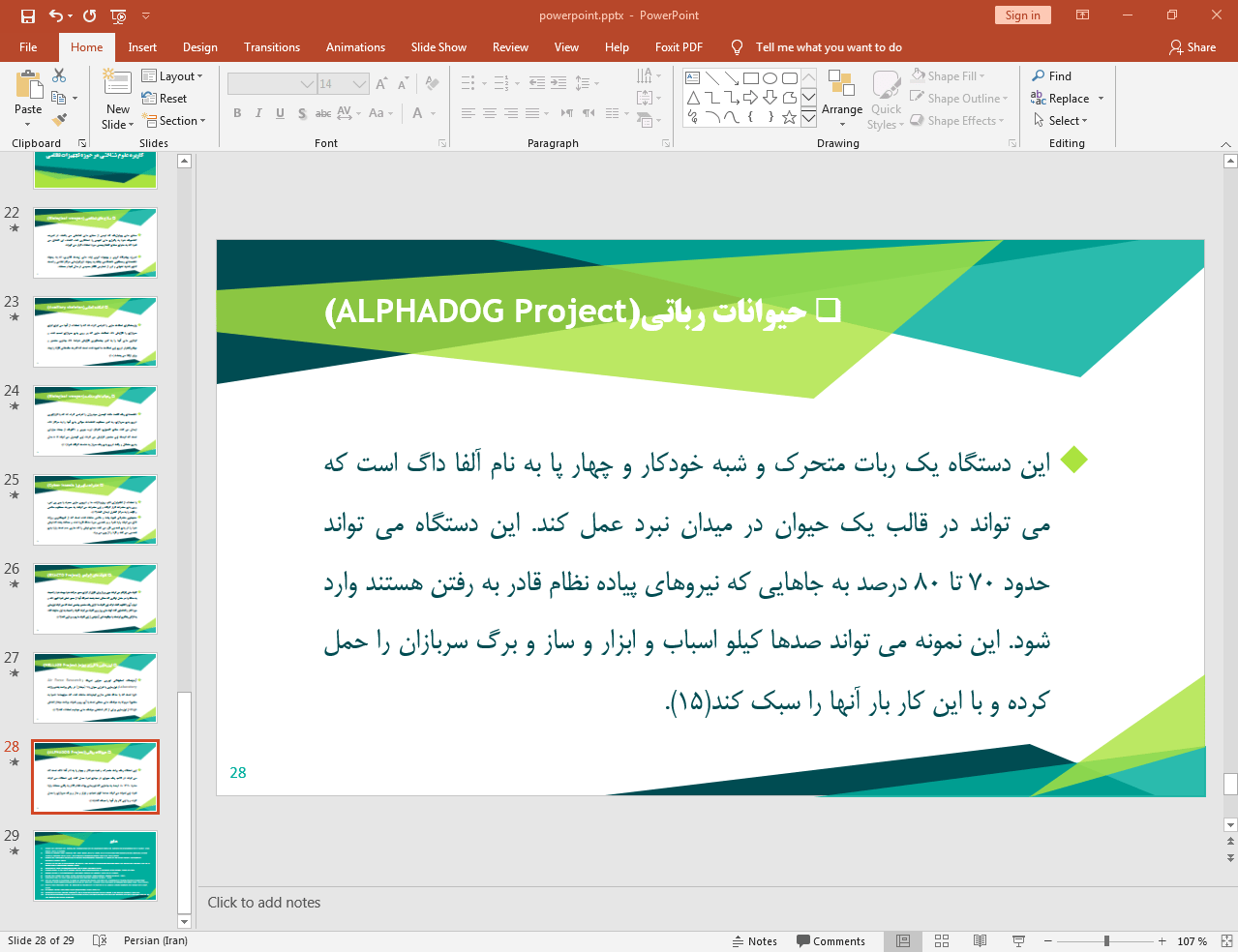Toggle the Notes pane button
The height and width of the screenshot is (952, 1238).
click(x=755, y=941)
